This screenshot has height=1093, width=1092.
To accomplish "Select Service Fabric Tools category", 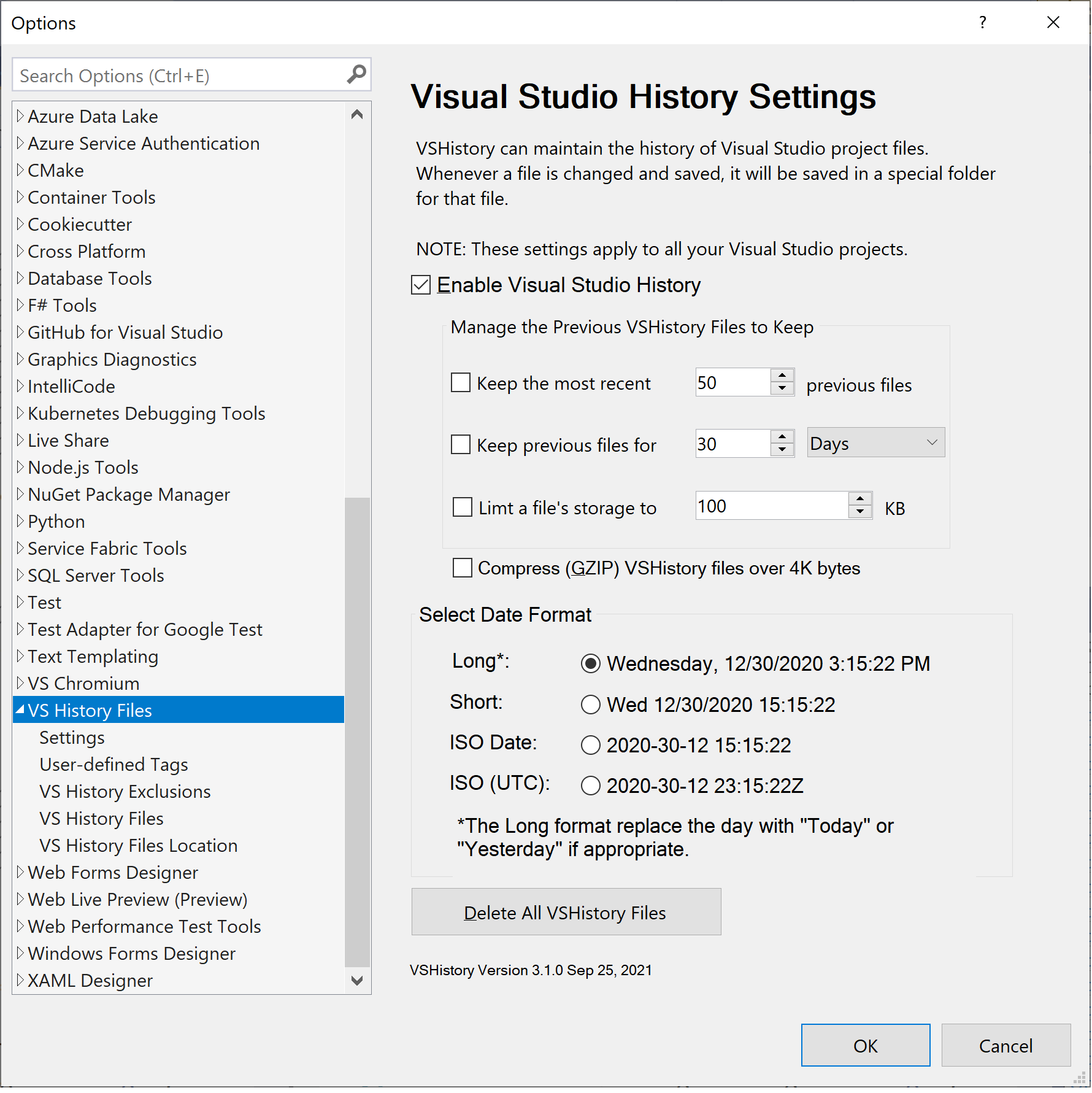I will pyautogui.click(x=107, y=548).
